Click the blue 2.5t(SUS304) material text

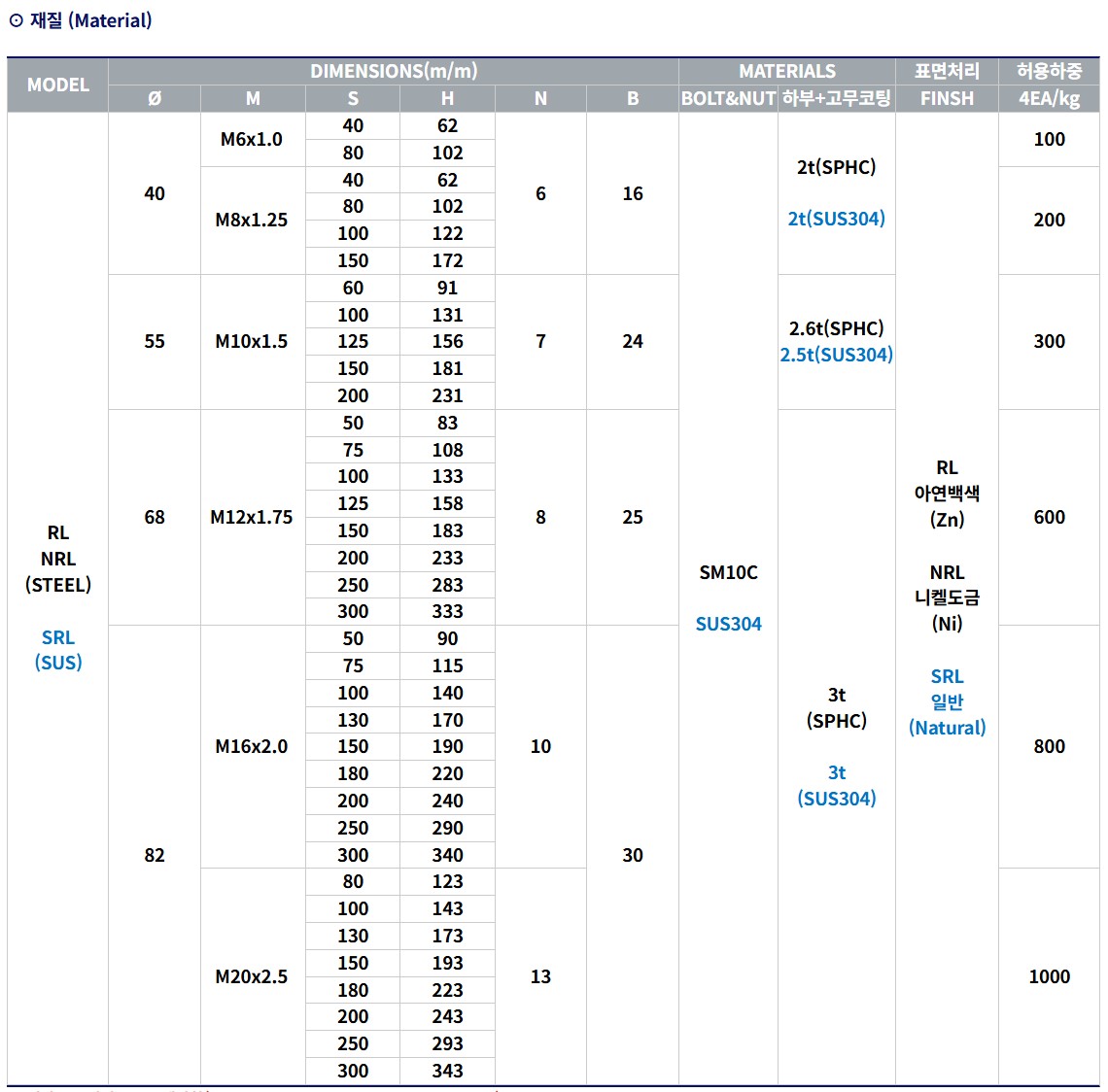(836, 355)
